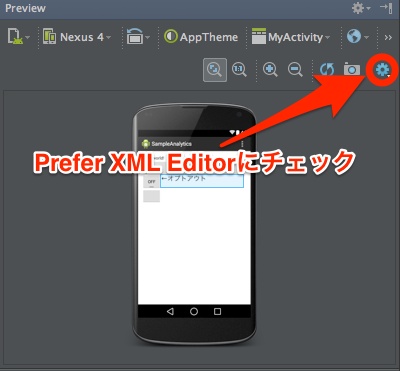Viewport: 400px width, 371px height.
Task: Click the SampleAnalytics title in the preview
Action: pyautogui.click(x=172, y=144)
